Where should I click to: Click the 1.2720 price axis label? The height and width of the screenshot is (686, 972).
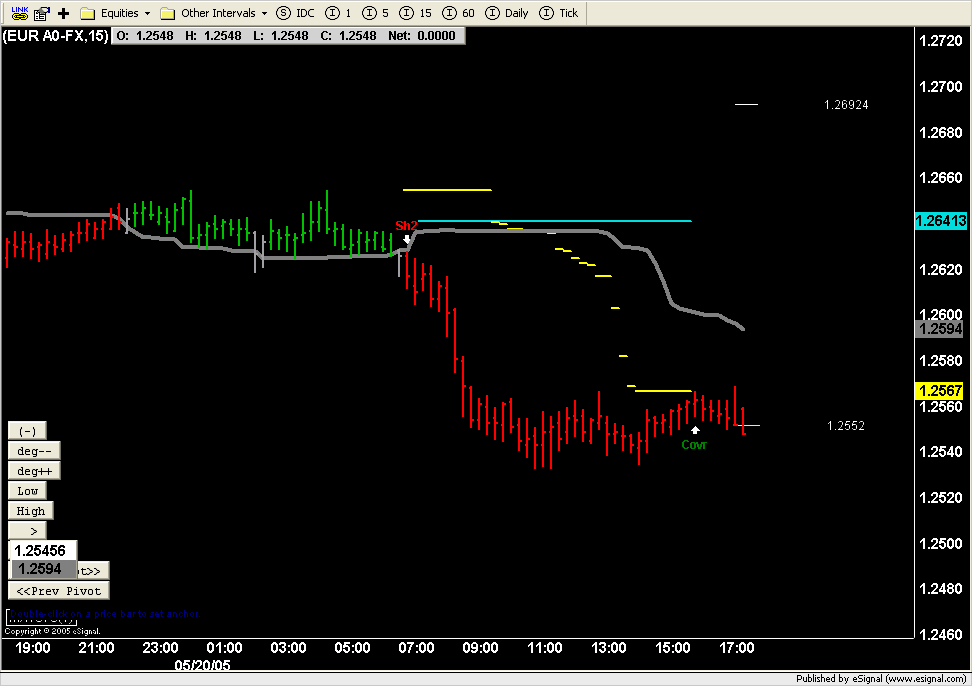point(940,41)
